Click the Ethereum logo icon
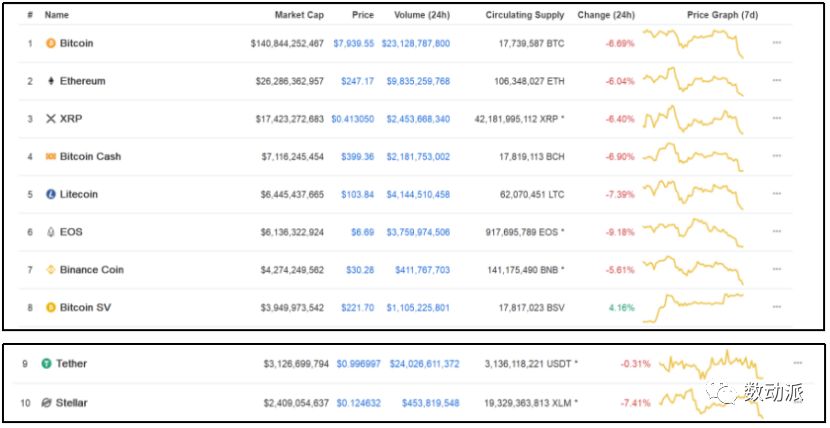Screen dimensions: 830x428 [x=51, y=81]
